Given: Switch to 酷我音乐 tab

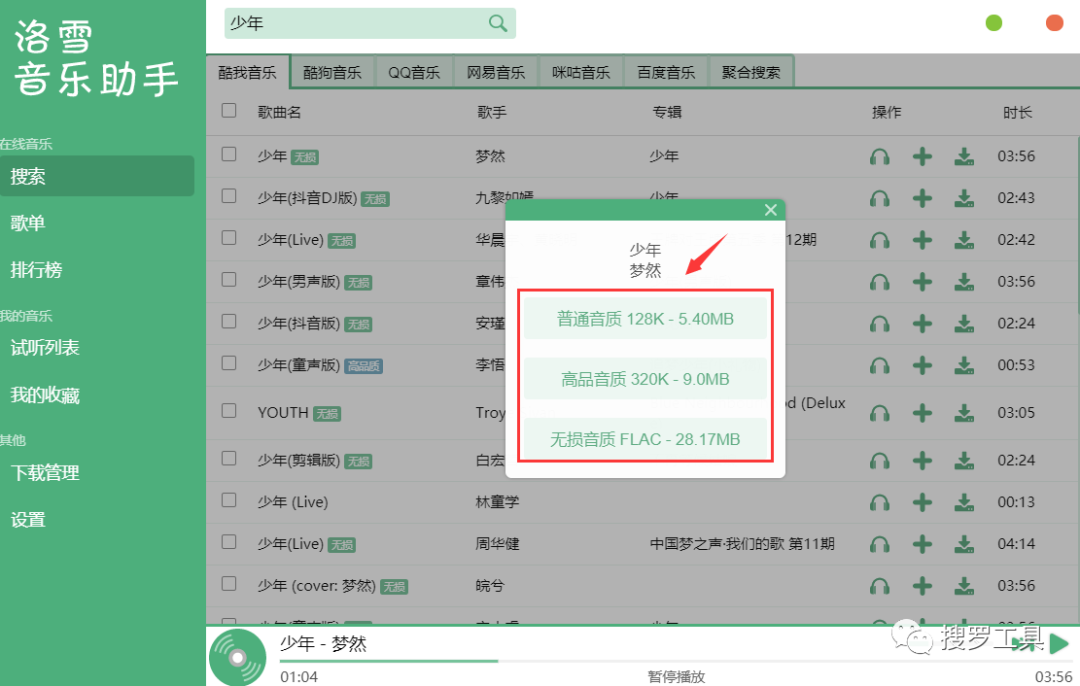Looking at the screenshot, I should tap(247, 72).
